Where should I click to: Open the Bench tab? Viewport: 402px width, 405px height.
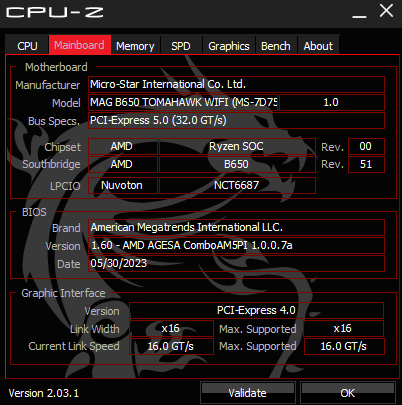click(276, 45)
